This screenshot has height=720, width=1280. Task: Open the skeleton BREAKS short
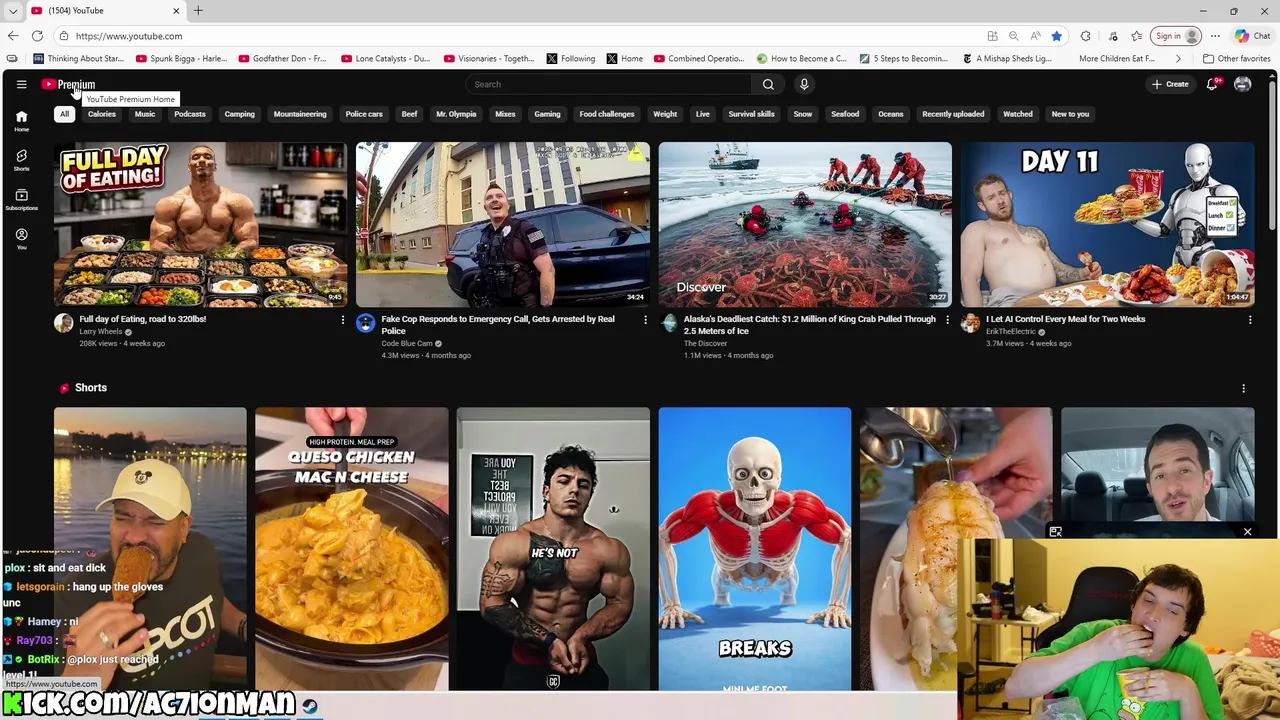755,549
